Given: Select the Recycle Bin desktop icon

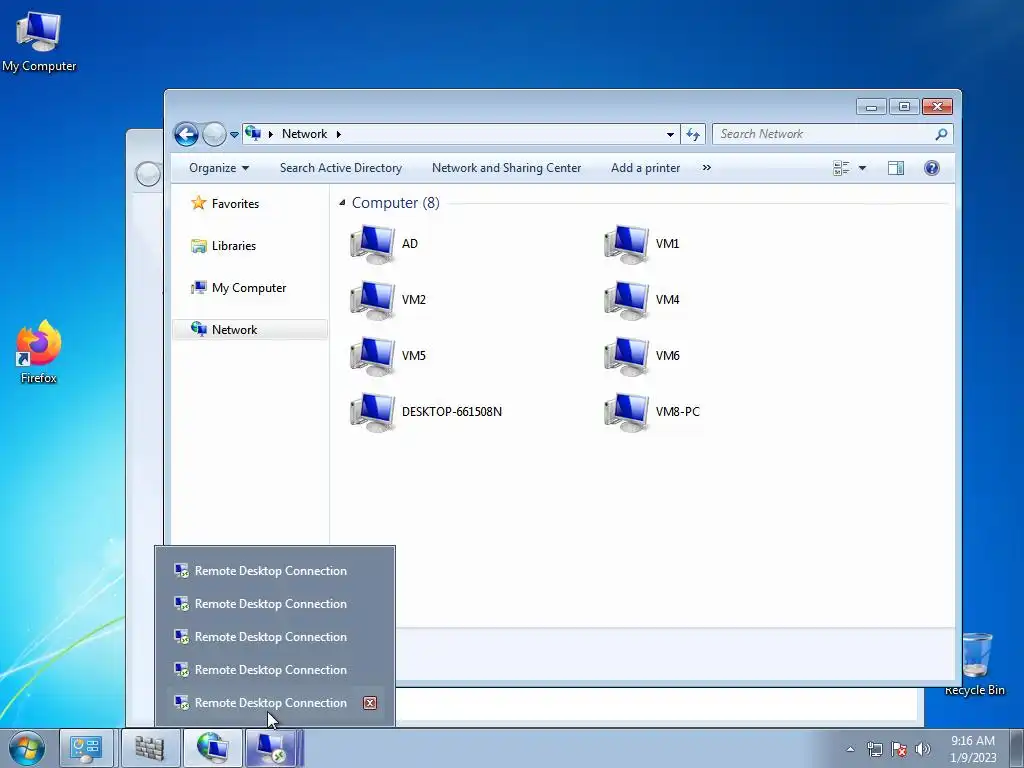Looking at the screenshot, I should pyautogui.click(x=976, y=664).
